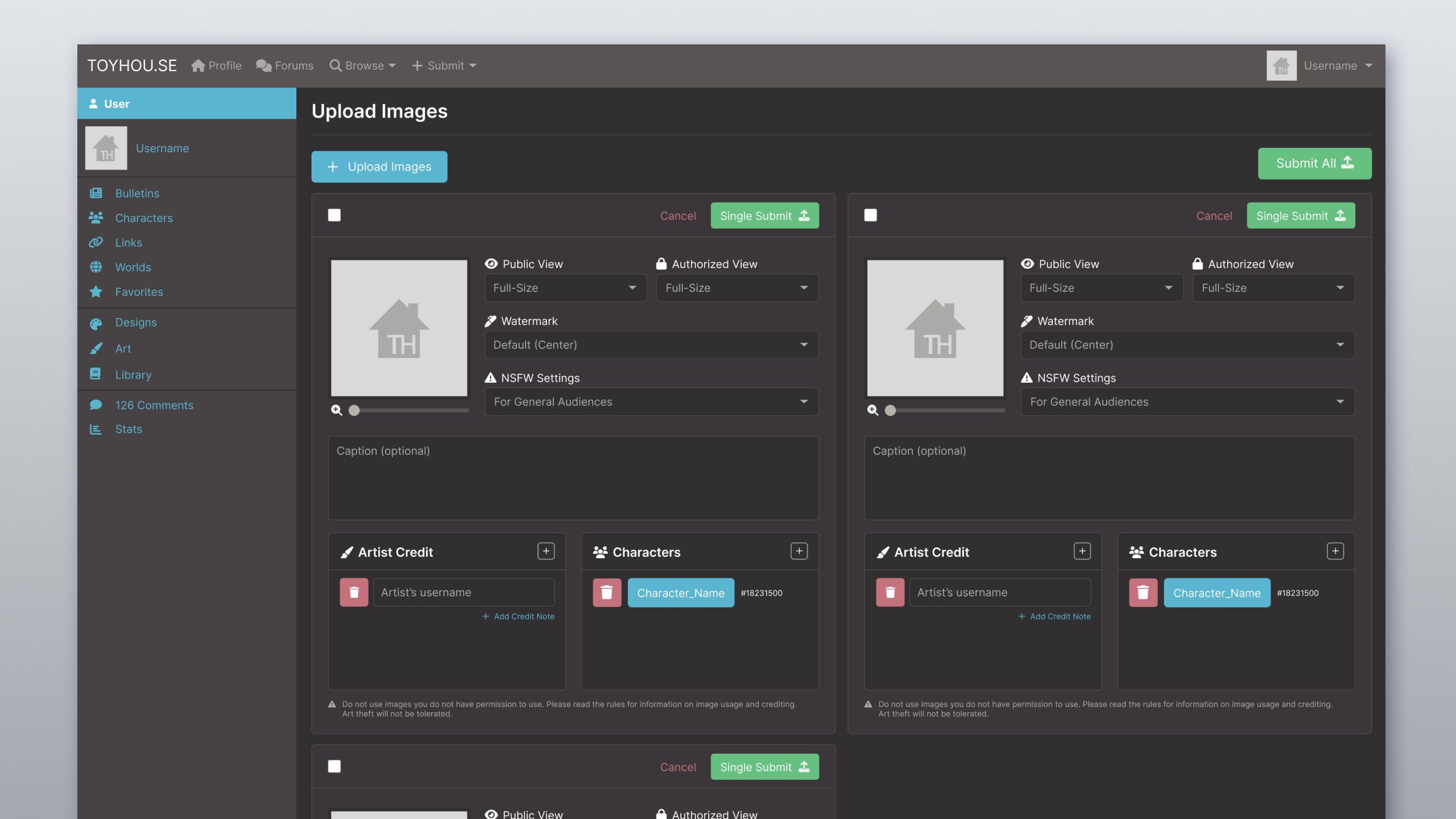This screenshot has height=819, width=1456.
Task: Expand the Username account menu
Action: (x=1338, y=66)
